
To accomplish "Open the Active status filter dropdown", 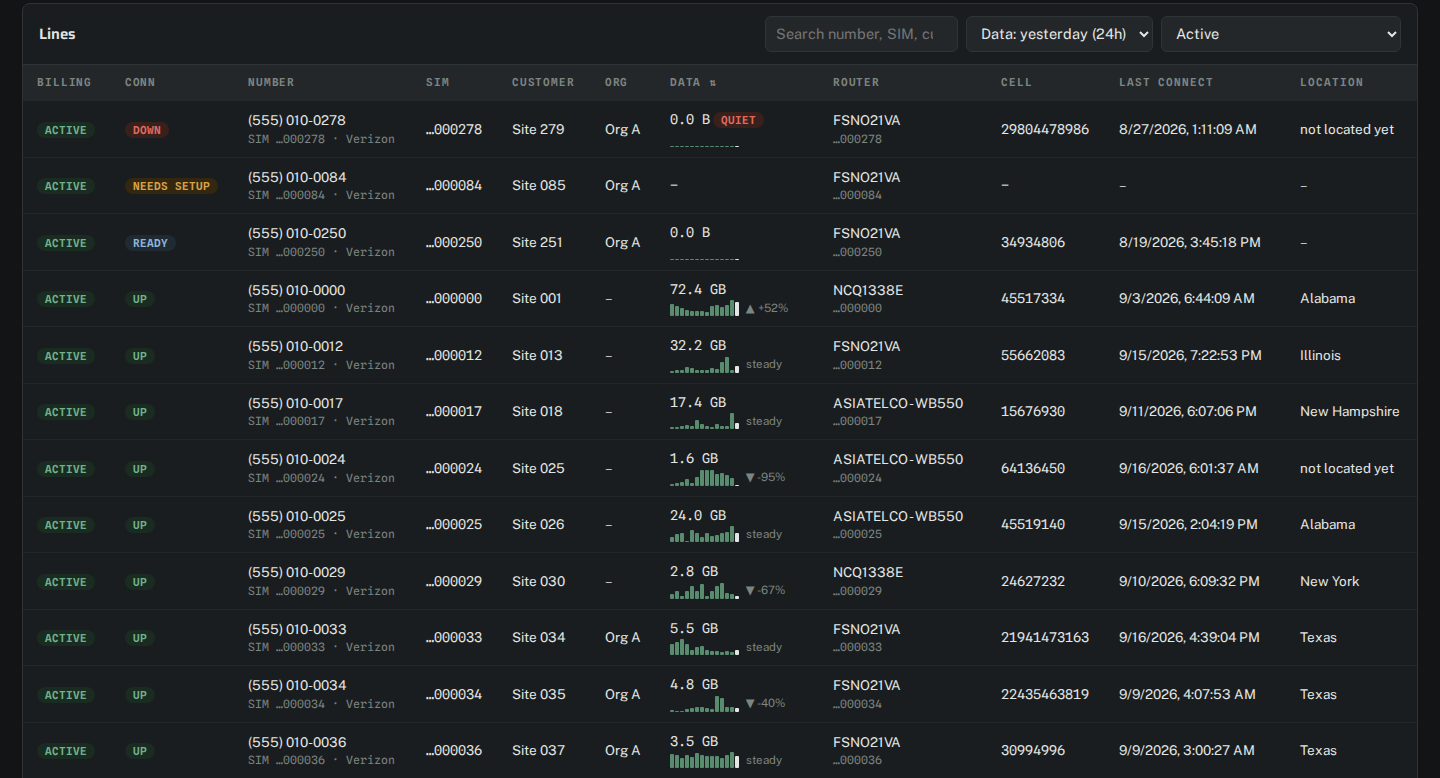I will click(x=1281, y=34).
